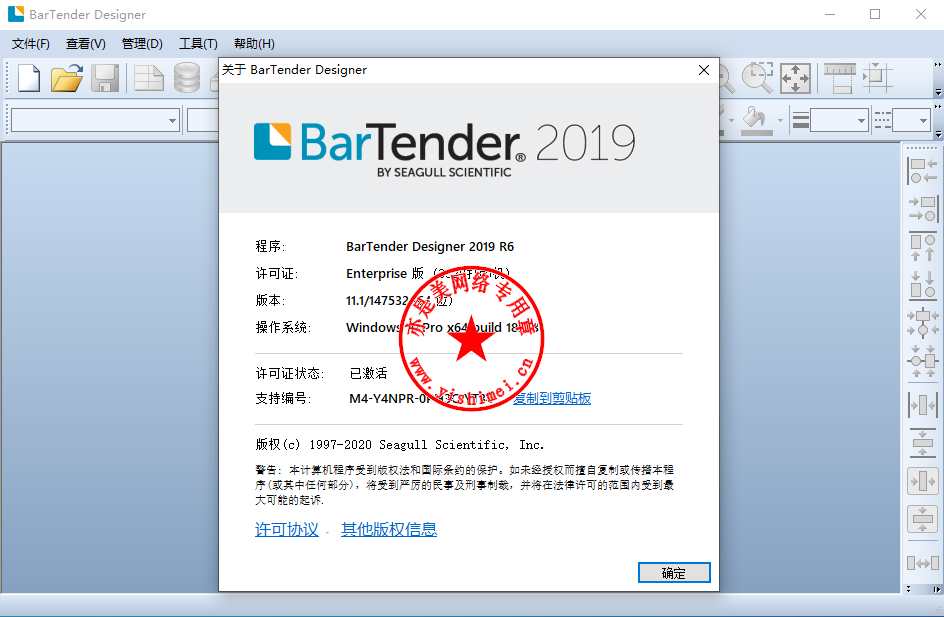Screen dimensions: 944x617
Task: Click the 复制到剪贴板 link
Action: [x=552, y=398]
